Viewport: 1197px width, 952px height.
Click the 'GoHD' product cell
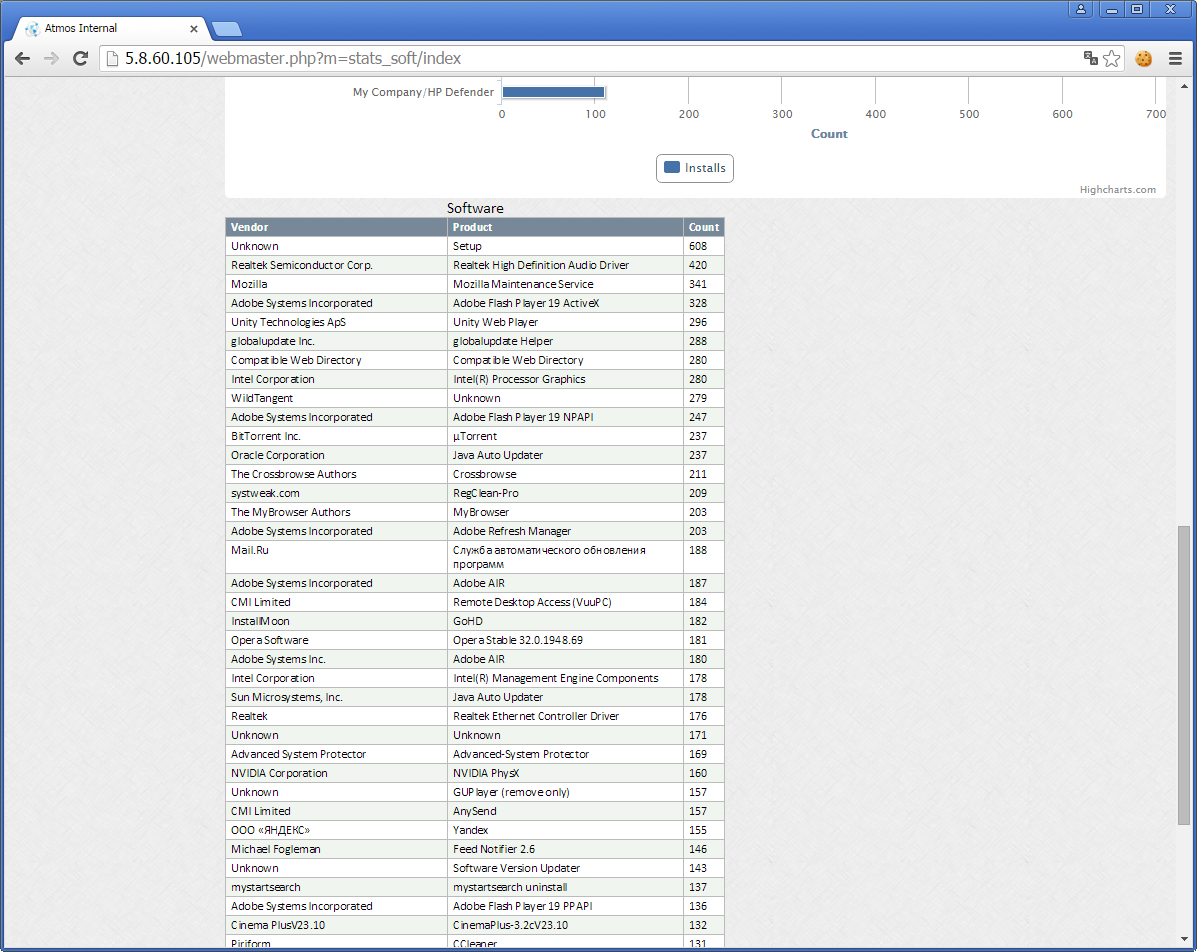point(565,621)
